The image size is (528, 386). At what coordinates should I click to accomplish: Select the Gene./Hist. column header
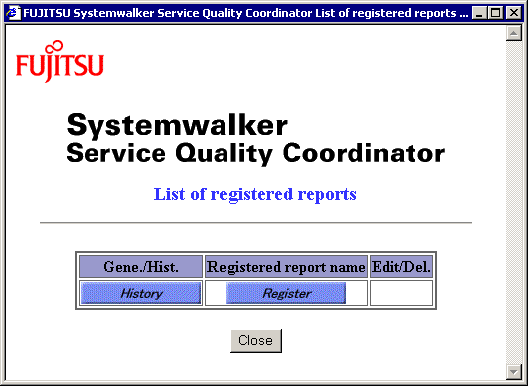(x=141, y=267)
